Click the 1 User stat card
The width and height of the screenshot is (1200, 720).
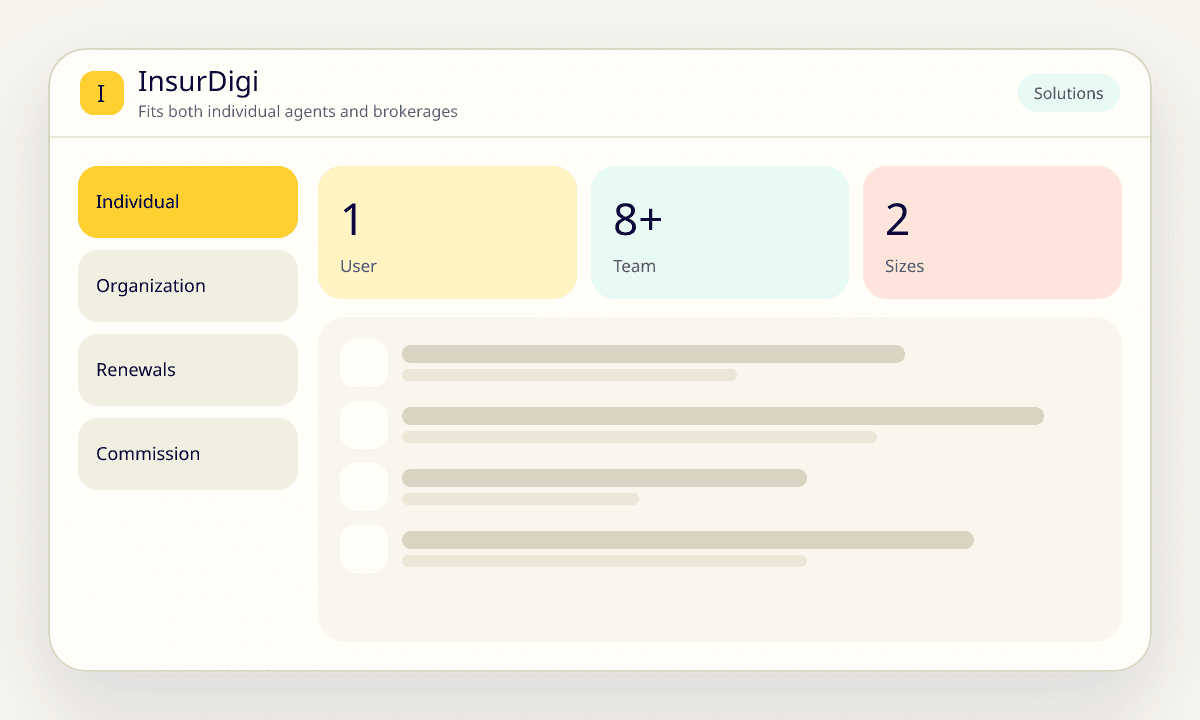point(447,232)
